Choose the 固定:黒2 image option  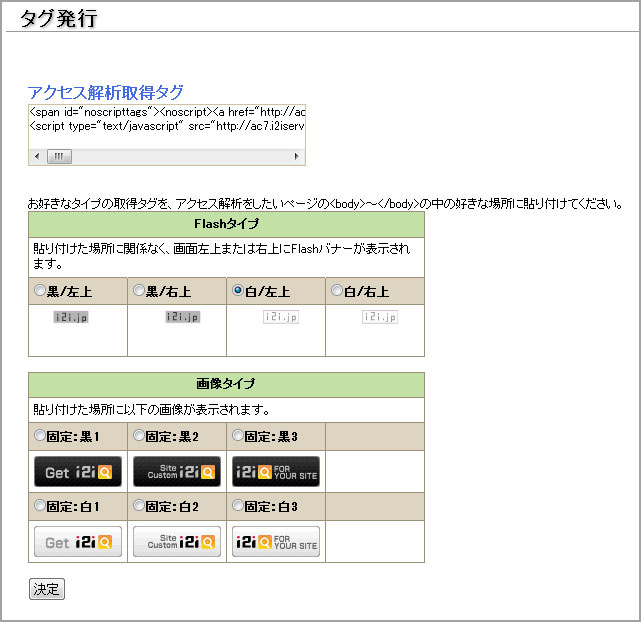point(139,436)
